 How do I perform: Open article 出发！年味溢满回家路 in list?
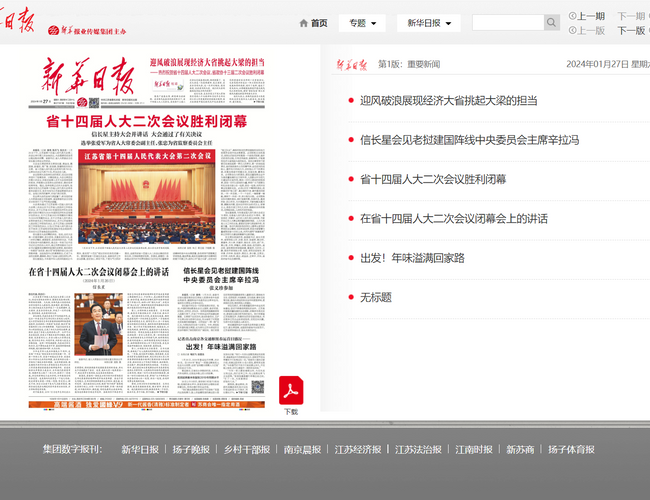pos(412,258)
